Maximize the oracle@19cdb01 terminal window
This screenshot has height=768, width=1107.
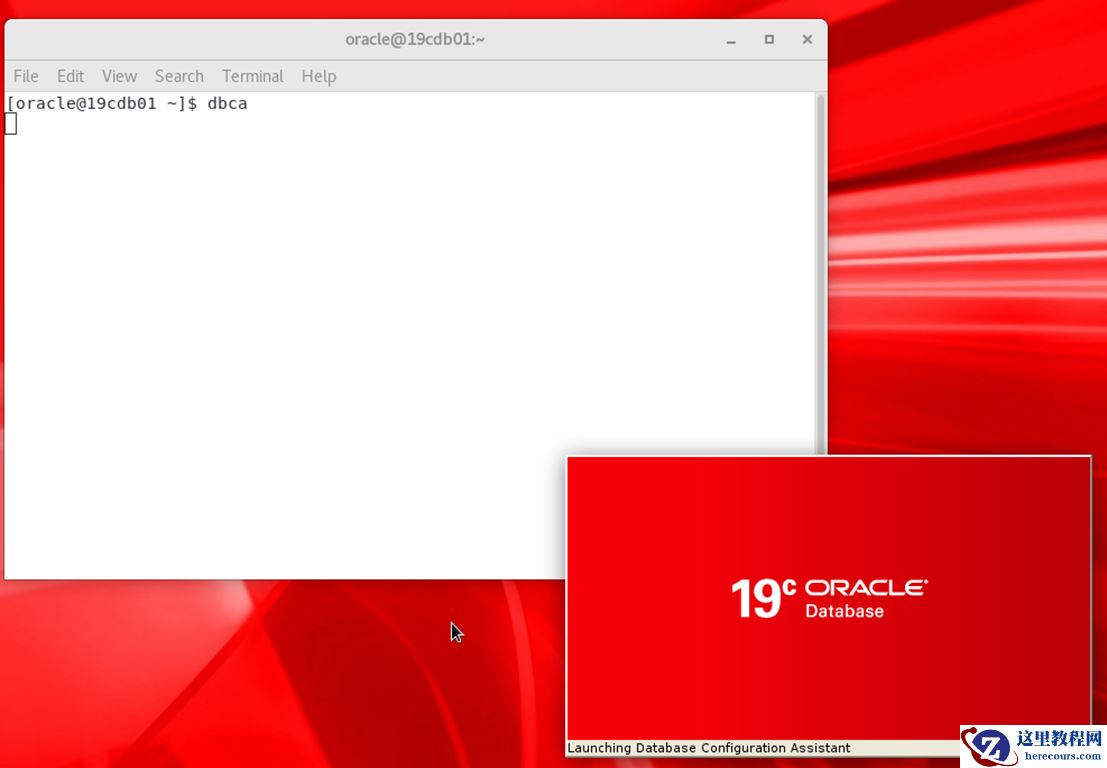770,40
